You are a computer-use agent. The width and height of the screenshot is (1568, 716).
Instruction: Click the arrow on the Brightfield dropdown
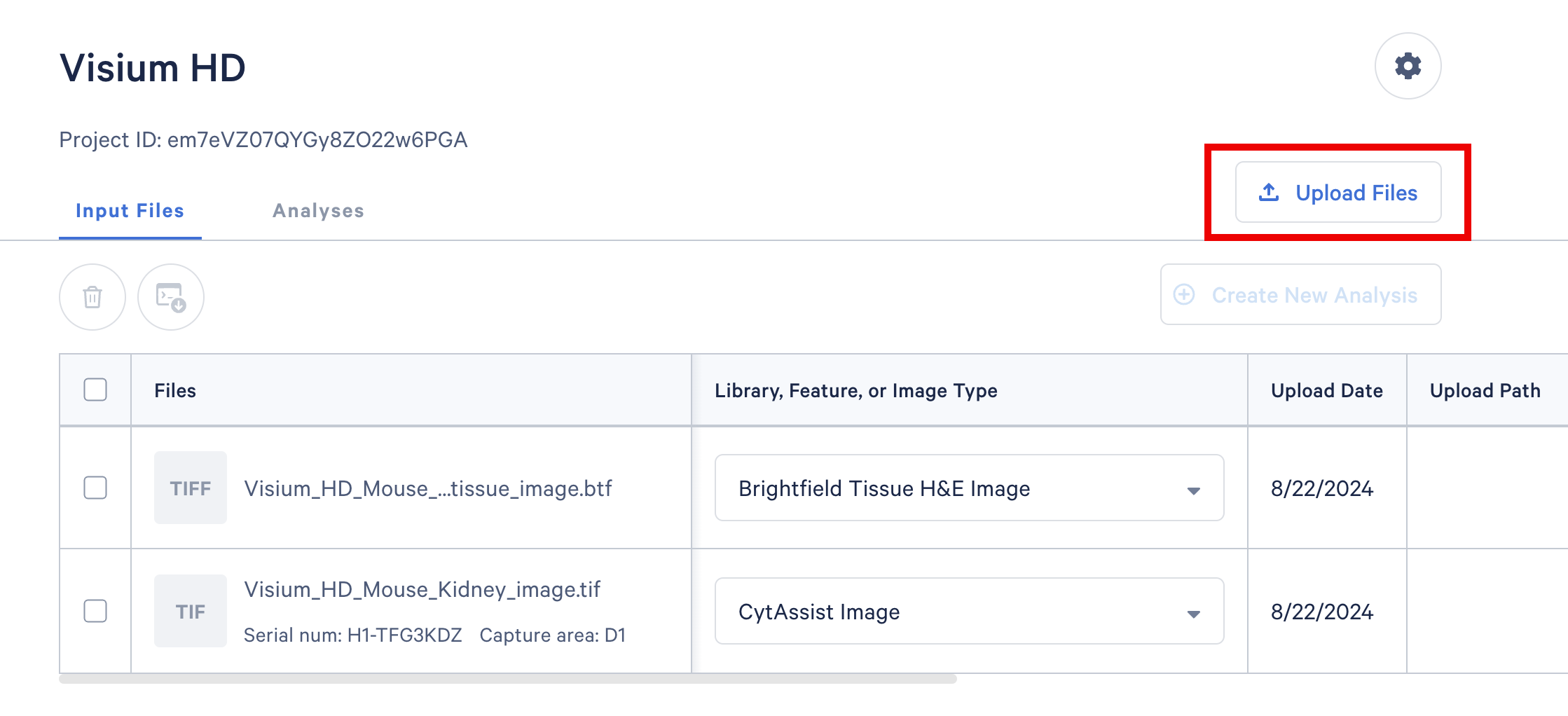(1194, 490)
